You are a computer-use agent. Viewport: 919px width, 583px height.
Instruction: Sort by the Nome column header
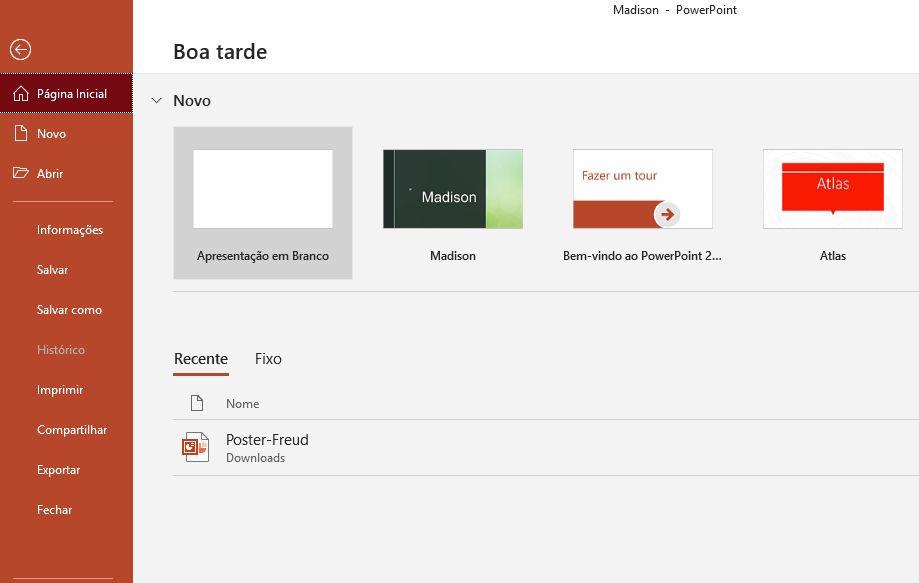(x=243, y=404)
